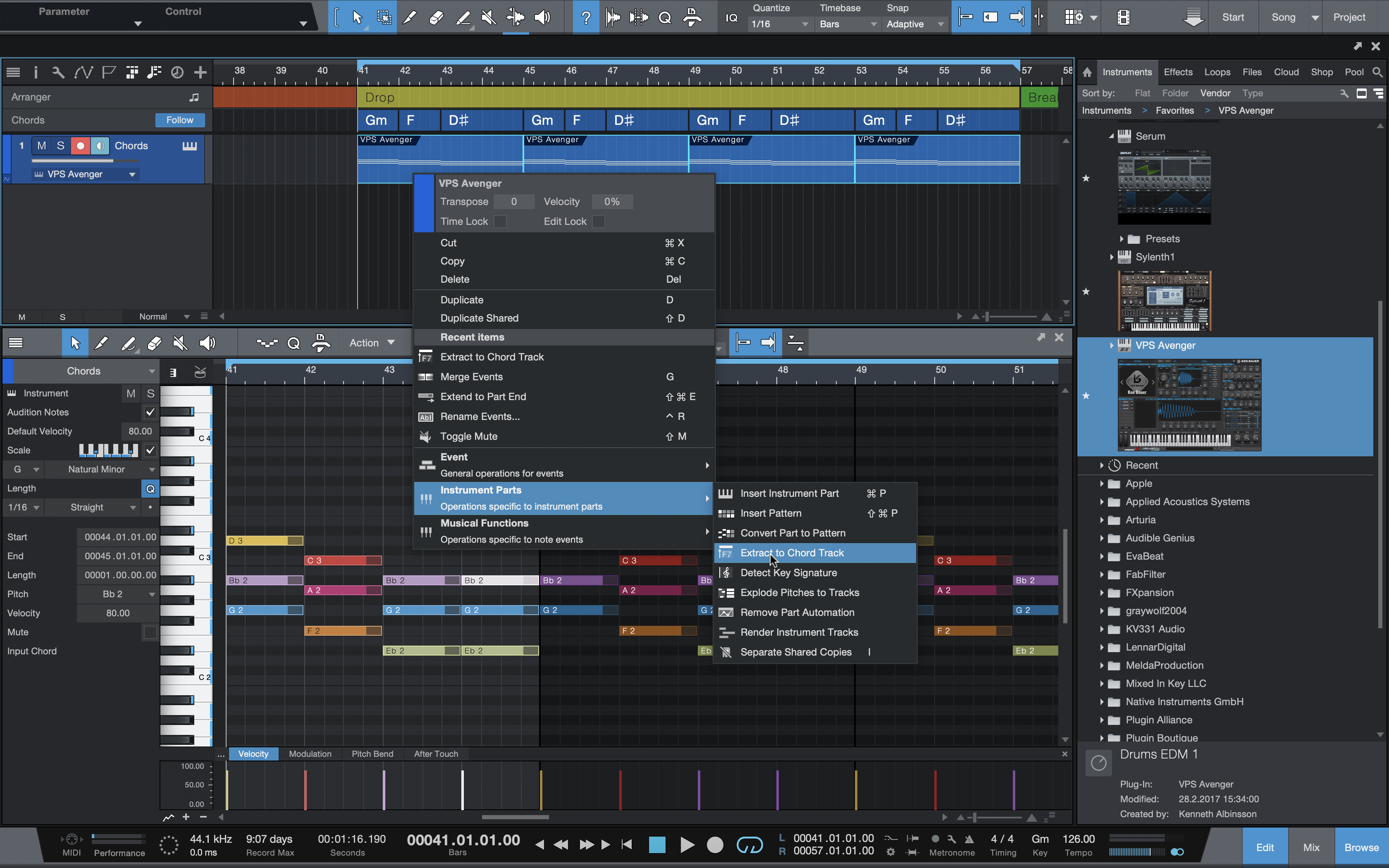Viewport: 1389px width, 868px height.
Task: Enable the Time Lock checkbox
Action: pos(501,222)
